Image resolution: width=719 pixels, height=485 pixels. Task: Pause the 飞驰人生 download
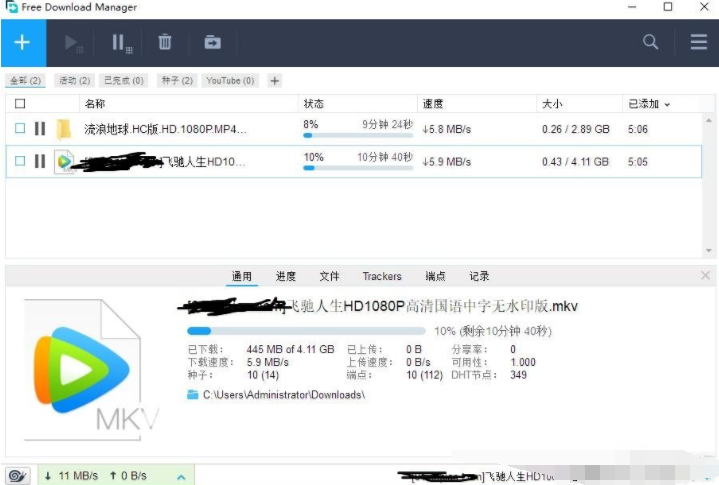pos(40,161)
